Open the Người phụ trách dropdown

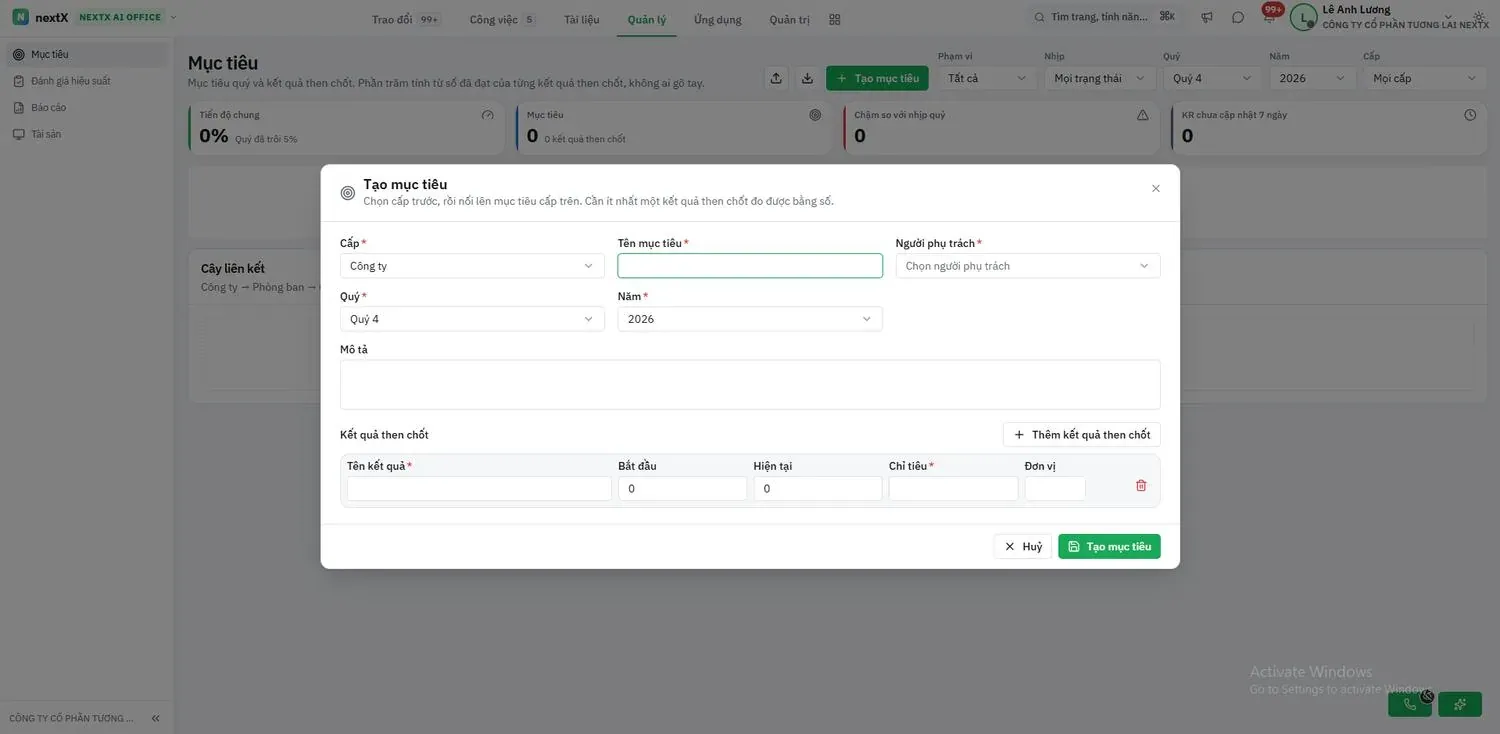(1028, 266)
